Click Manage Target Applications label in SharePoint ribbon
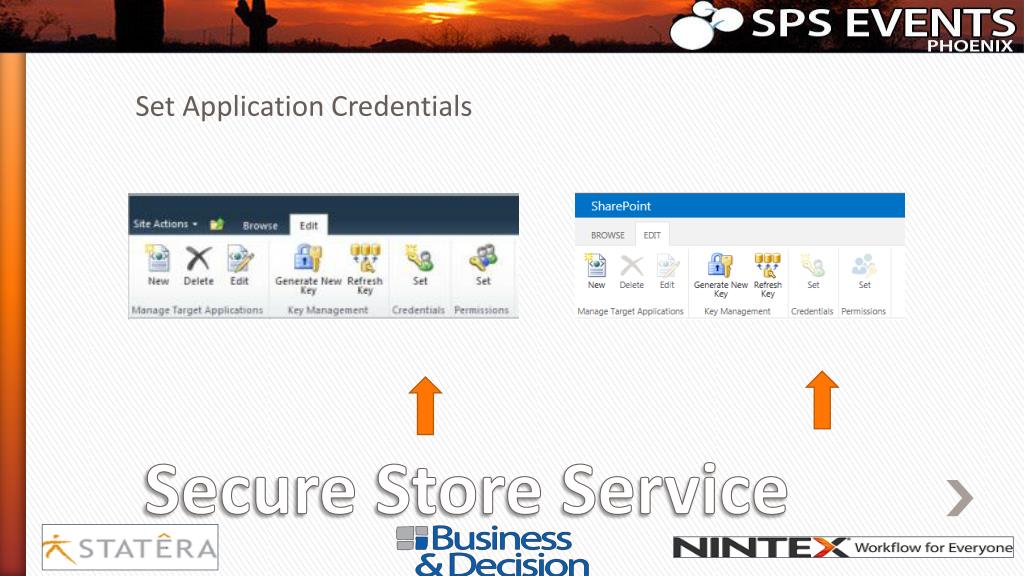Screen dimensions: 1024x576 click(x=630, y=312)
